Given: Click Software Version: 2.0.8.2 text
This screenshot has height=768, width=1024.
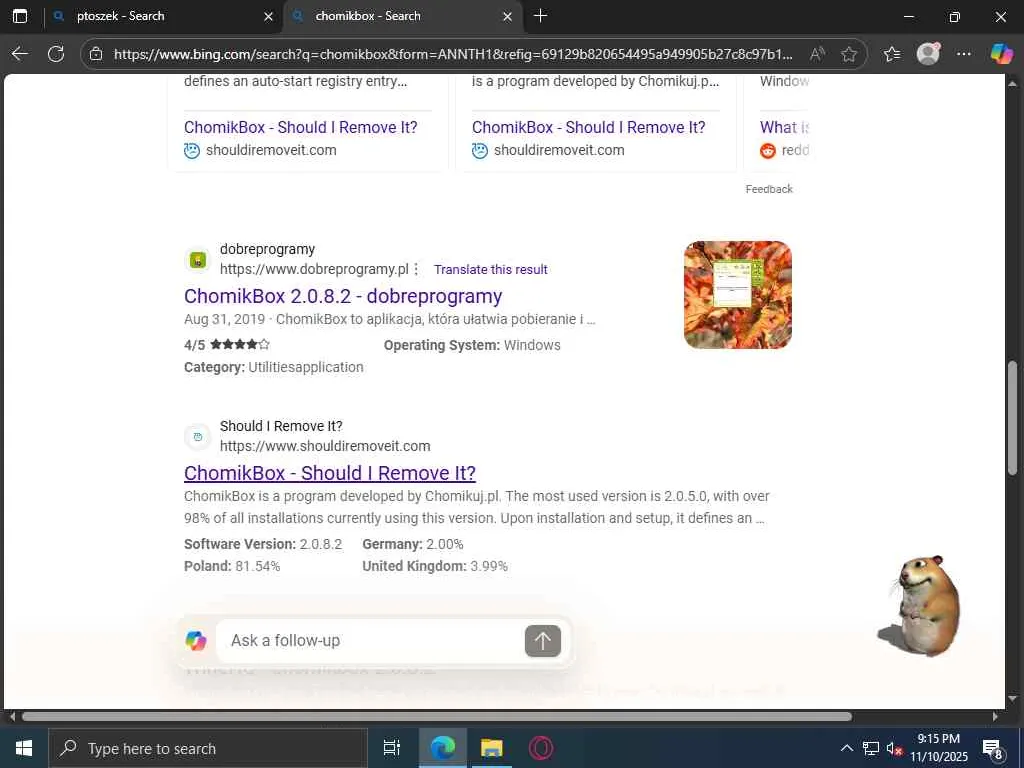Looking at the screenshot, I should pos(263,544).
